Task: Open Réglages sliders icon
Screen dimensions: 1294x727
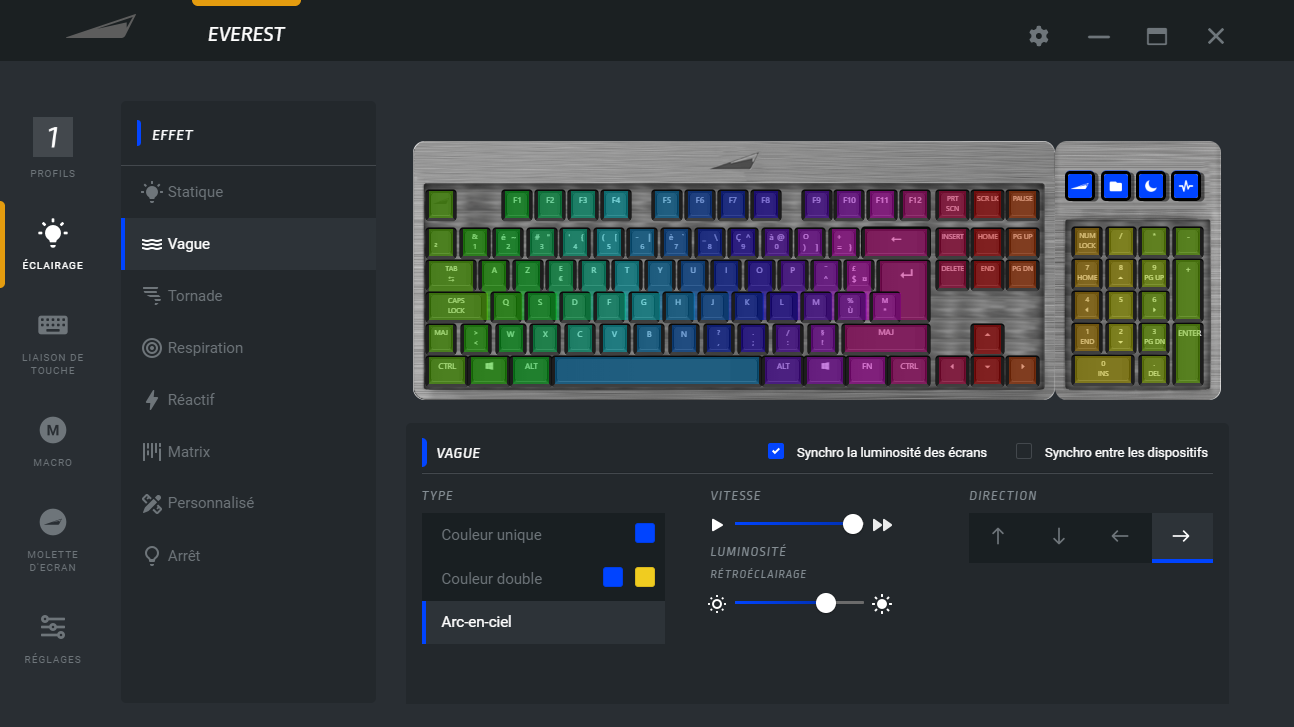Action: [53, 627]
